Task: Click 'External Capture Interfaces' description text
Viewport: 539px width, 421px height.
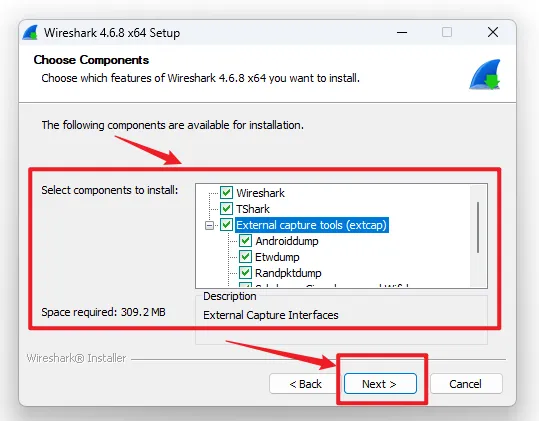Action: [x=271, y=315]
